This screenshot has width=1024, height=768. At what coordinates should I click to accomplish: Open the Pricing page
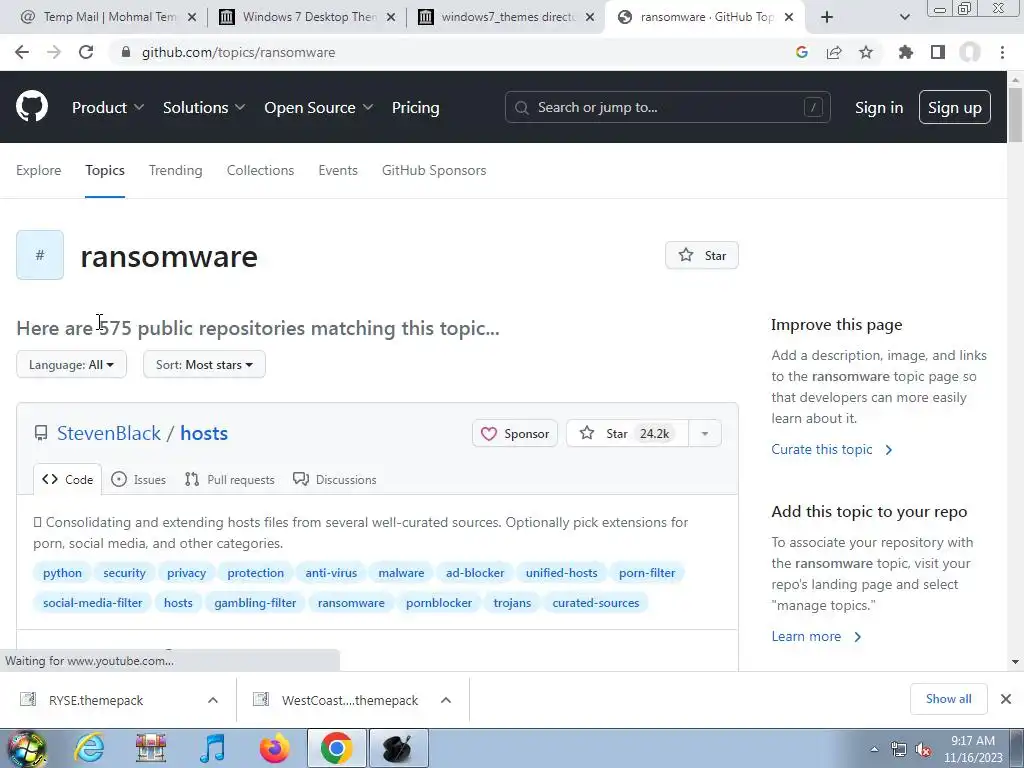pos(415,107)
